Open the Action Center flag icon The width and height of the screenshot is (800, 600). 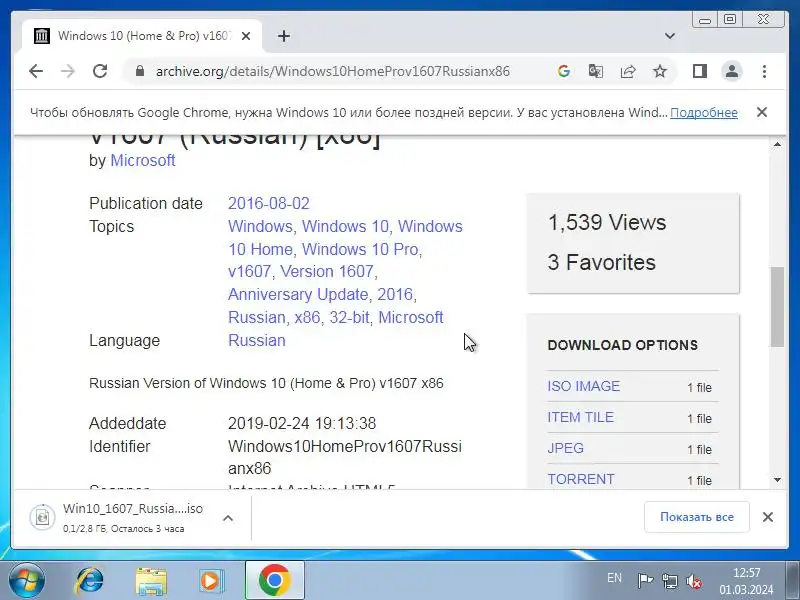[x=645, y=580]
